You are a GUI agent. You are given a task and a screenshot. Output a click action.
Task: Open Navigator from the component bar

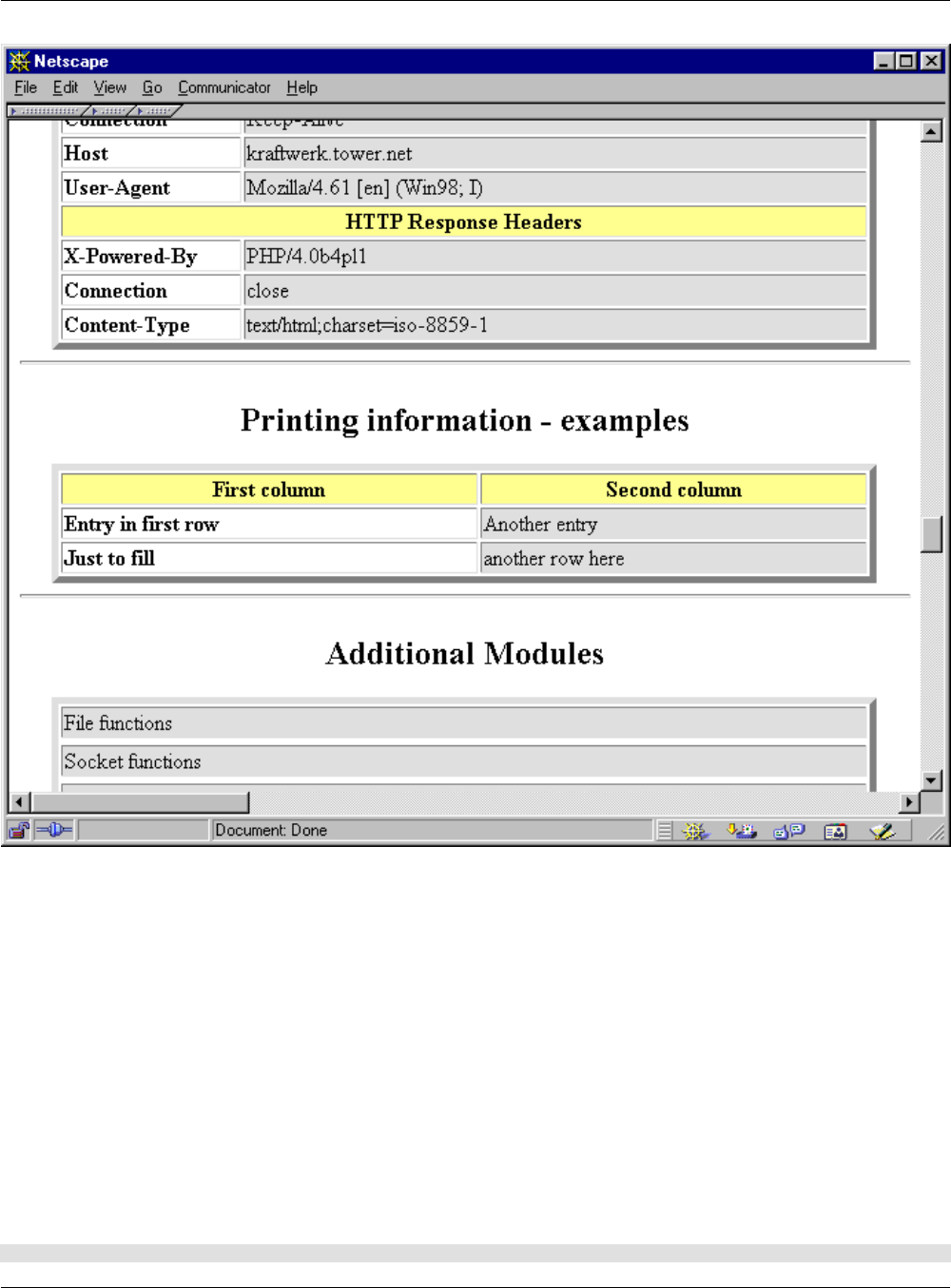[x=695, y=832]
